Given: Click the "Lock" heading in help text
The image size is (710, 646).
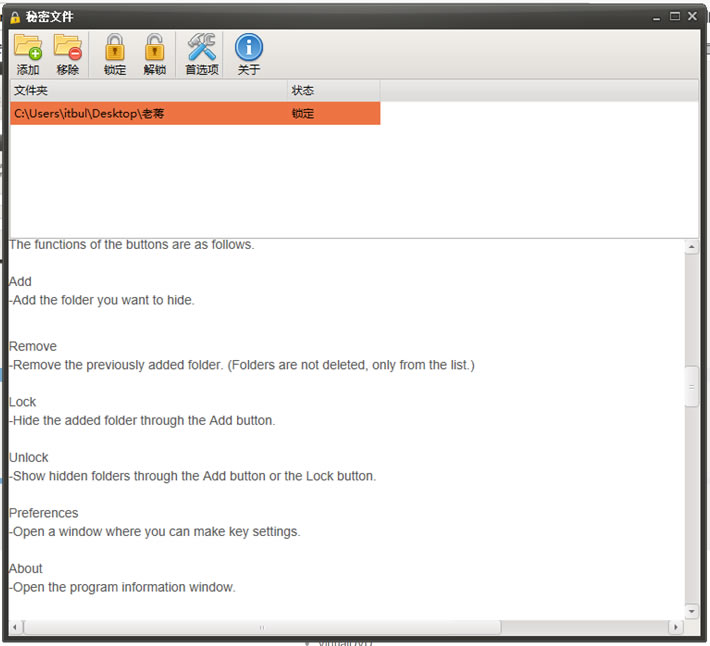Looking at the screenshot, I should point(23,402).
